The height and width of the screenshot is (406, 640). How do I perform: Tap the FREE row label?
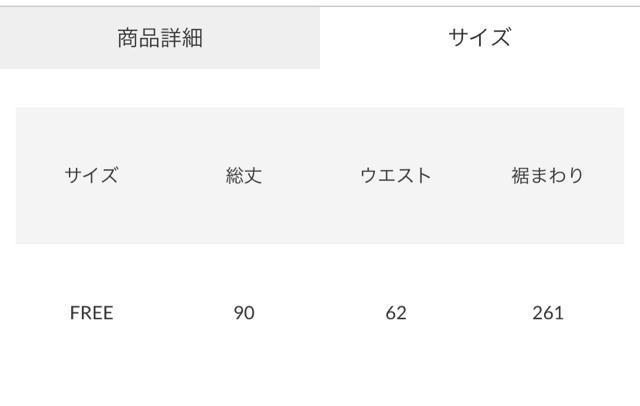tap(92, 313)
